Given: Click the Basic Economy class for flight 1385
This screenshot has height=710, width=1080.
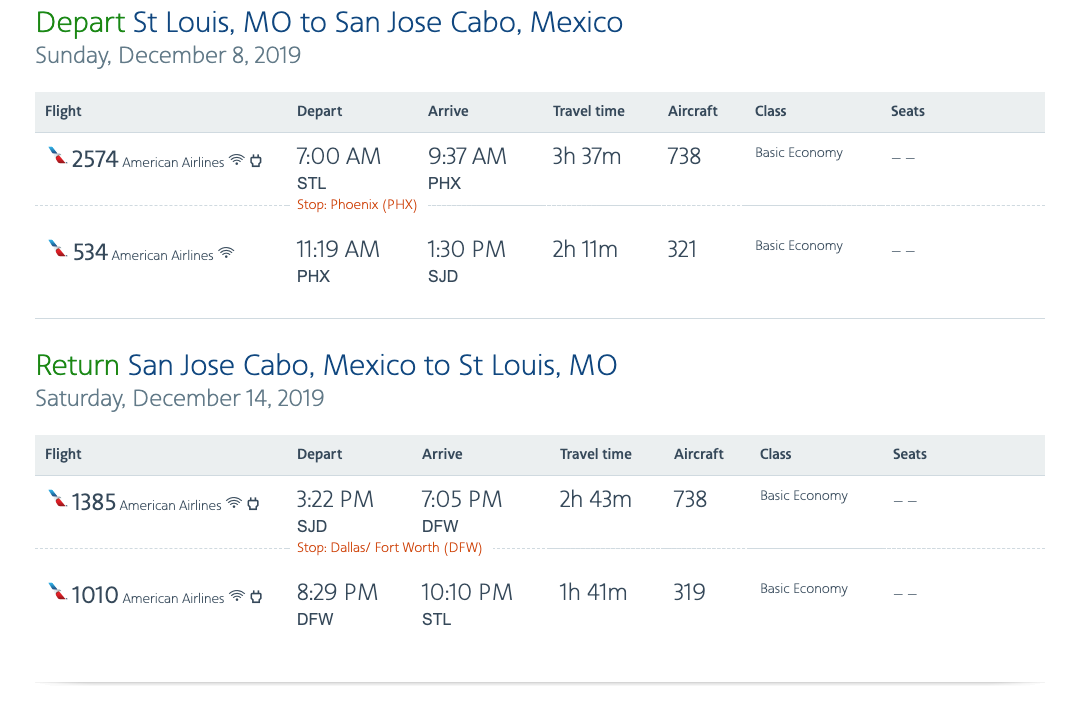Looking at the screenshot, I should pos(804,496).
